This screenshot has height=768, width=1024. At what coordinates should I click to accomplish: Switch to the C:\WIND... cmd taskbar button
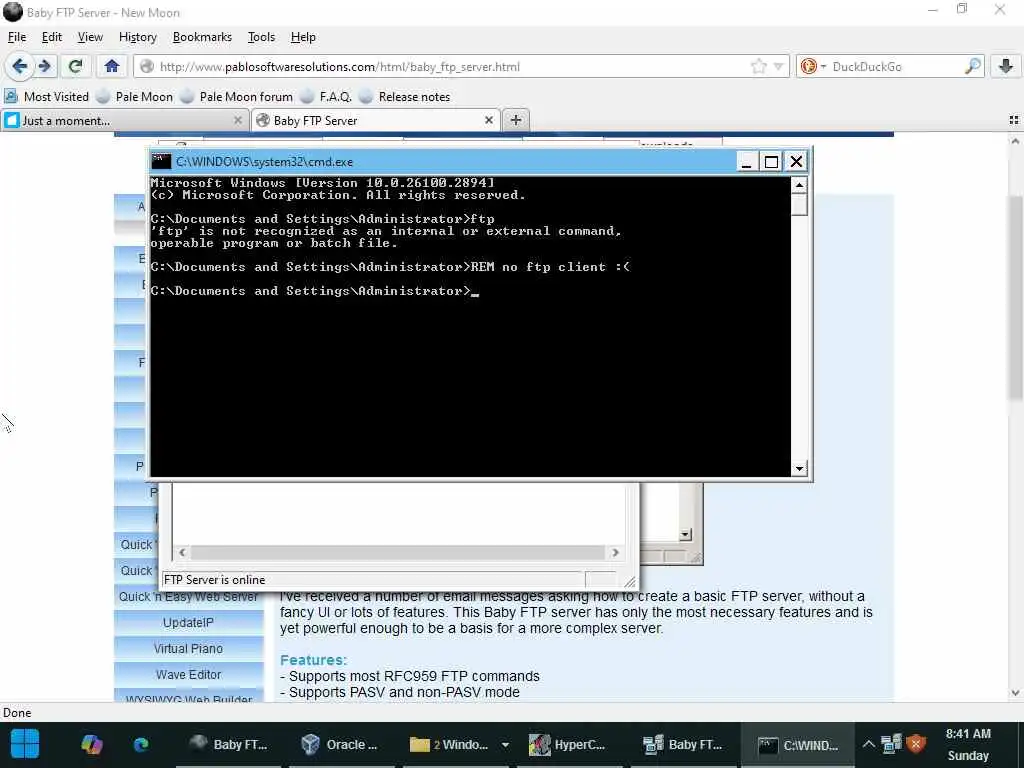click(798, 744)
